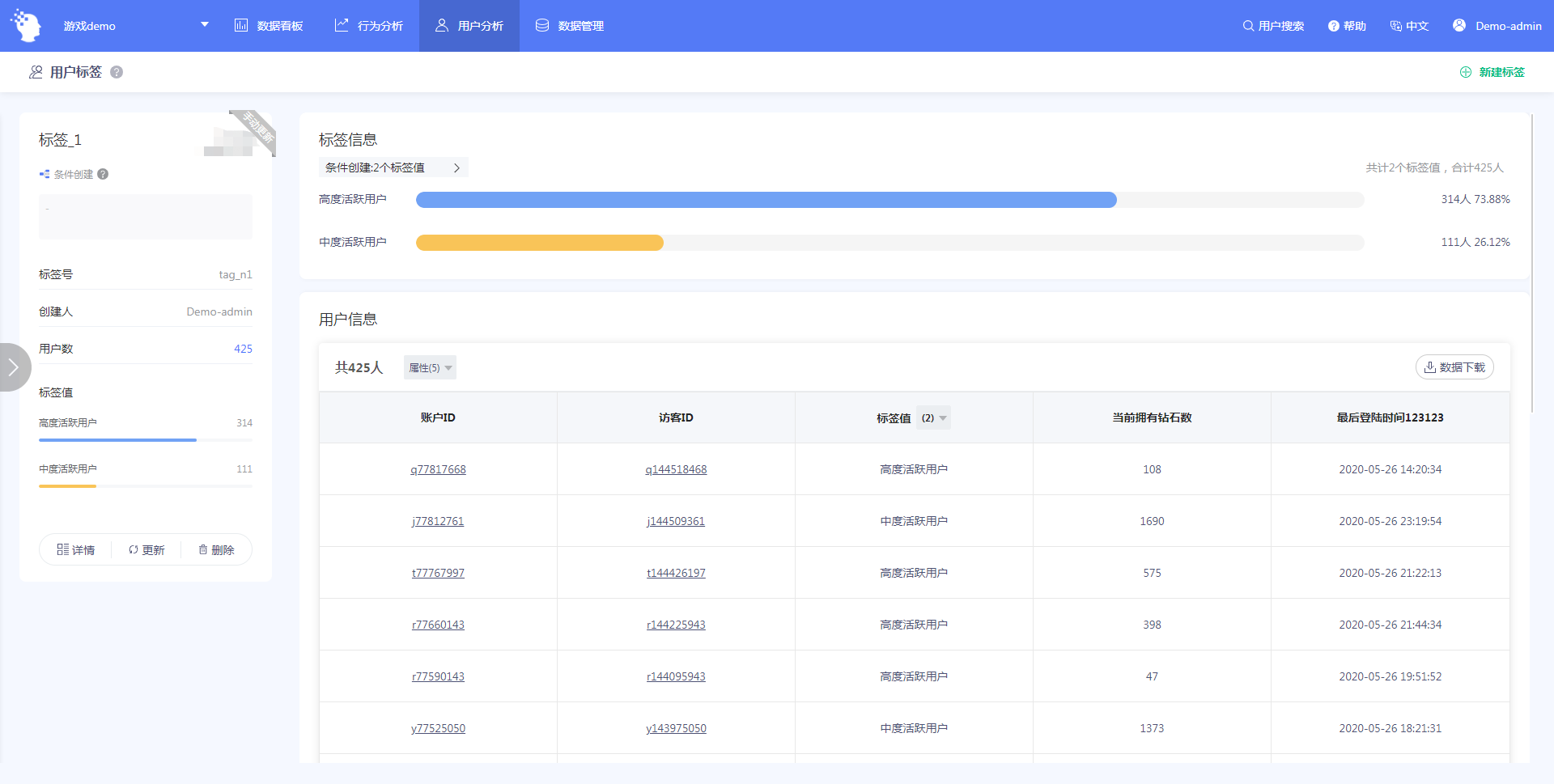Open visitor q144518468
1554x784 pixels.
click(x=676, y=469)
